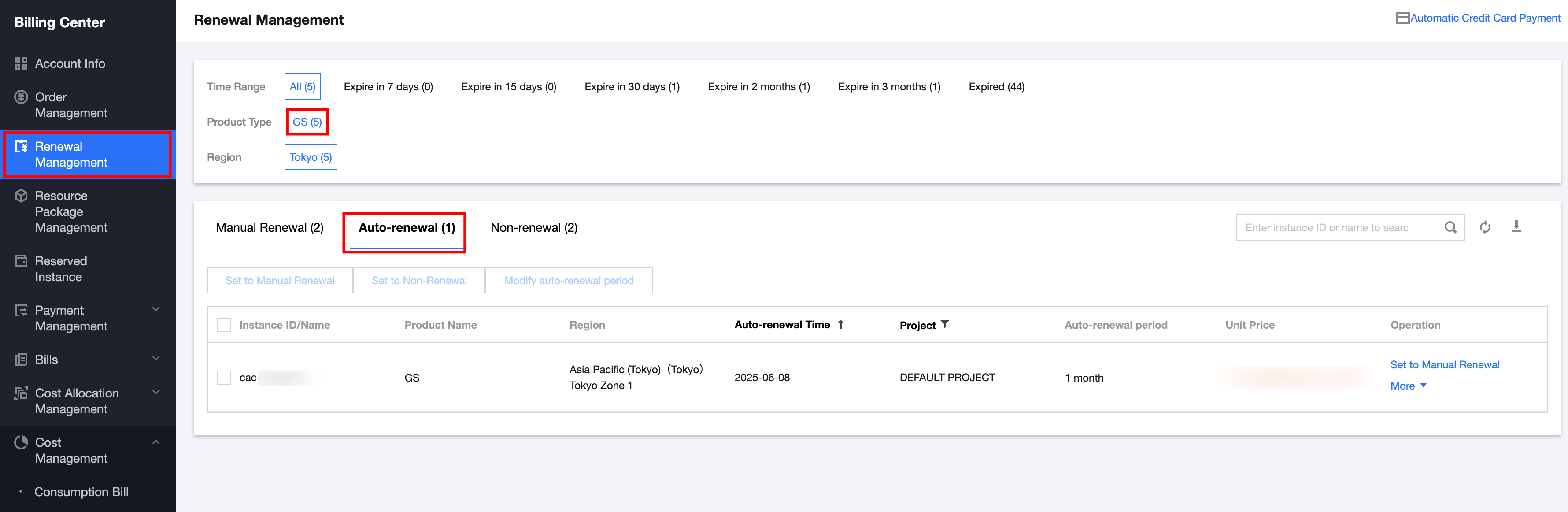This screenshot has width=1568, height=512.
Task: Click Set to Manual Renewal link in row
Action: [1444, 365]
